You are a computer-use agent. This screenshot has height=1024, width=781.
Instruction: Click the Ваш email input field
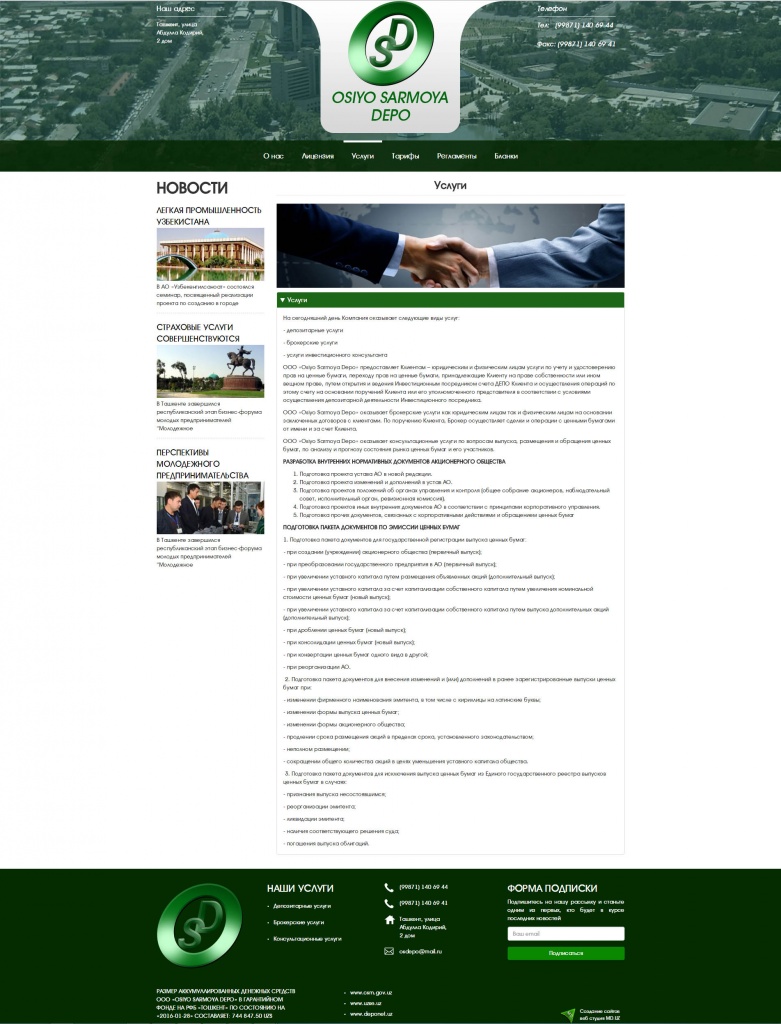click(565, 933)
